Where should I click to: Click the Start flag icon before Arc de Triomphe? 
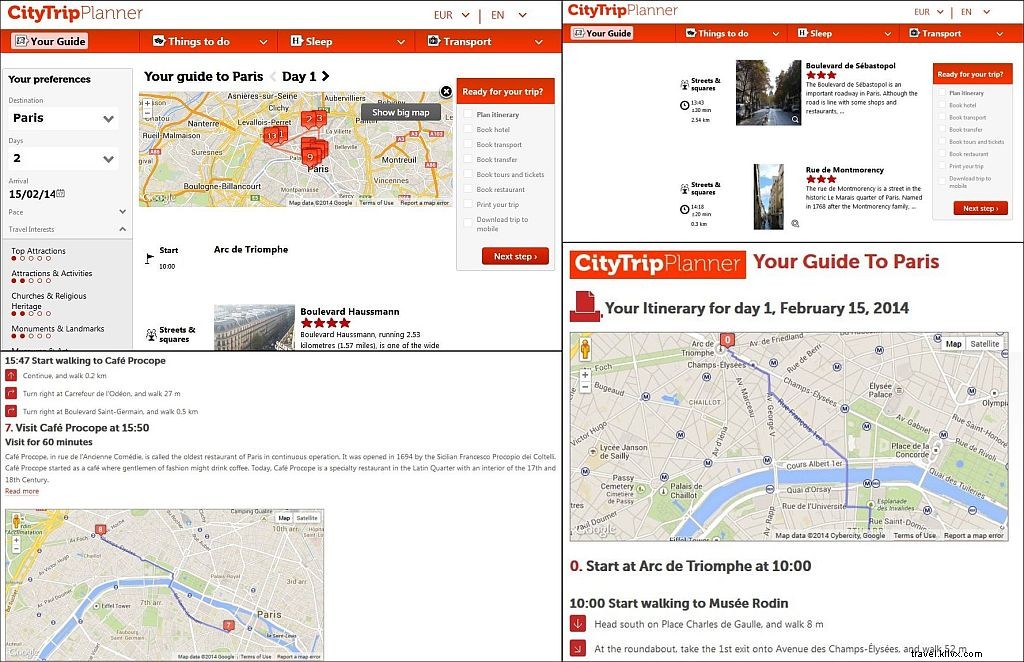[150, 259]
